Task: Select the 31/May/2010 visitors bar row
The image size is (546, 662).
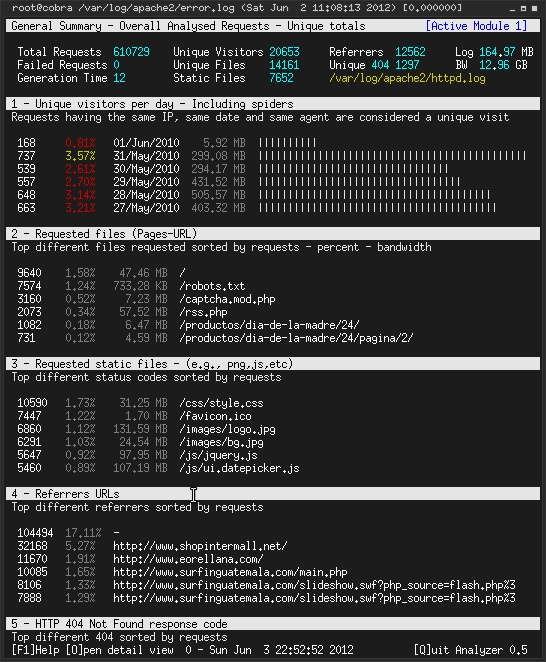Action: click(271, 156)
